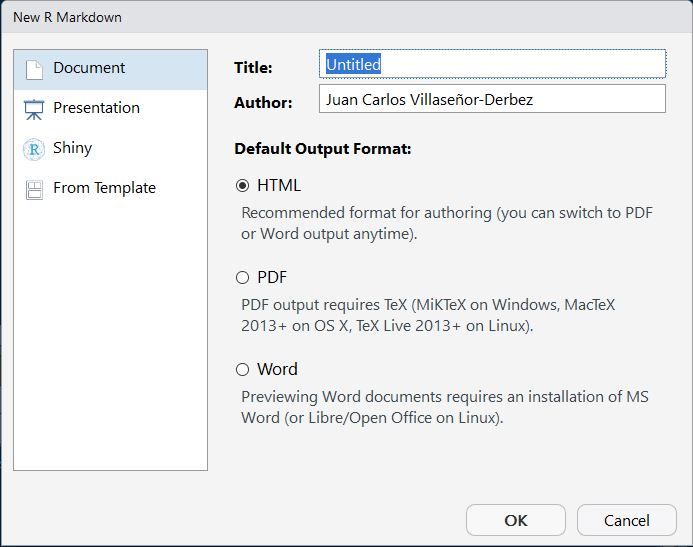Switch to the Presentation category label
Viewport: 693px width, 547px height.
click(x=96, y=108)
